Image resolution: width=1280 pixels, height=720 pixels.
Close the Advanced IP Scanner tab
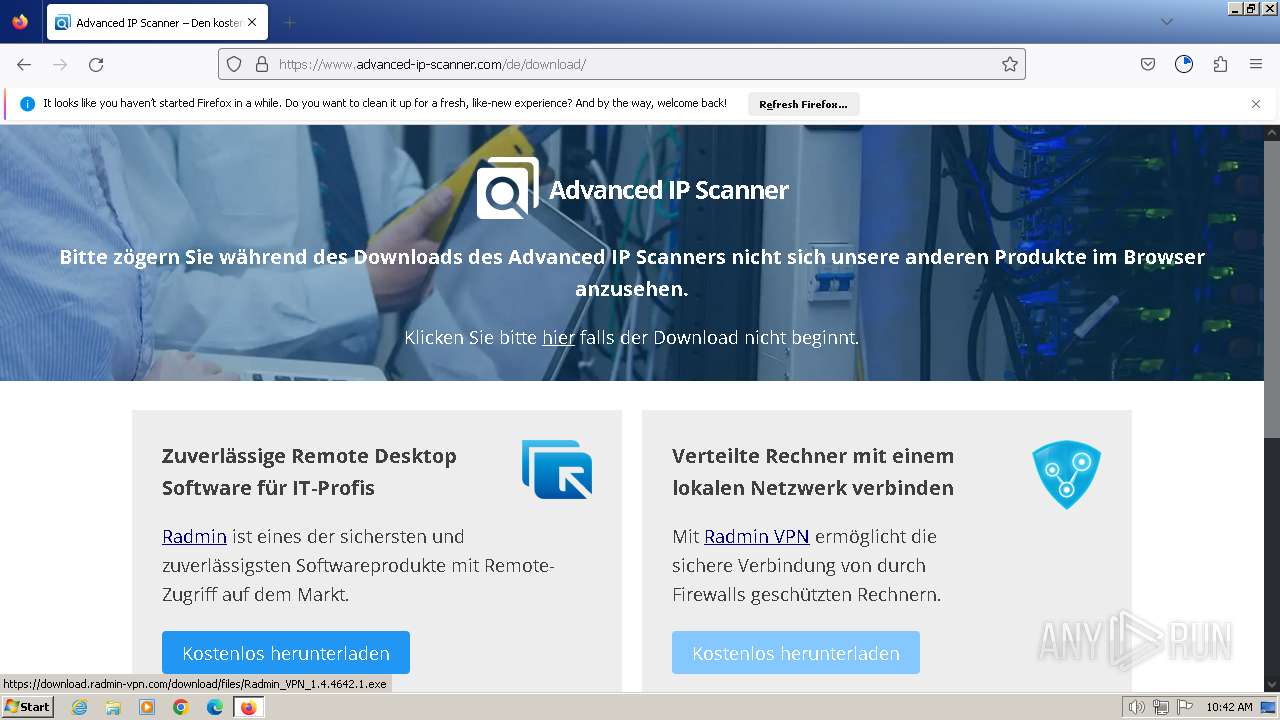click(252, 22)
